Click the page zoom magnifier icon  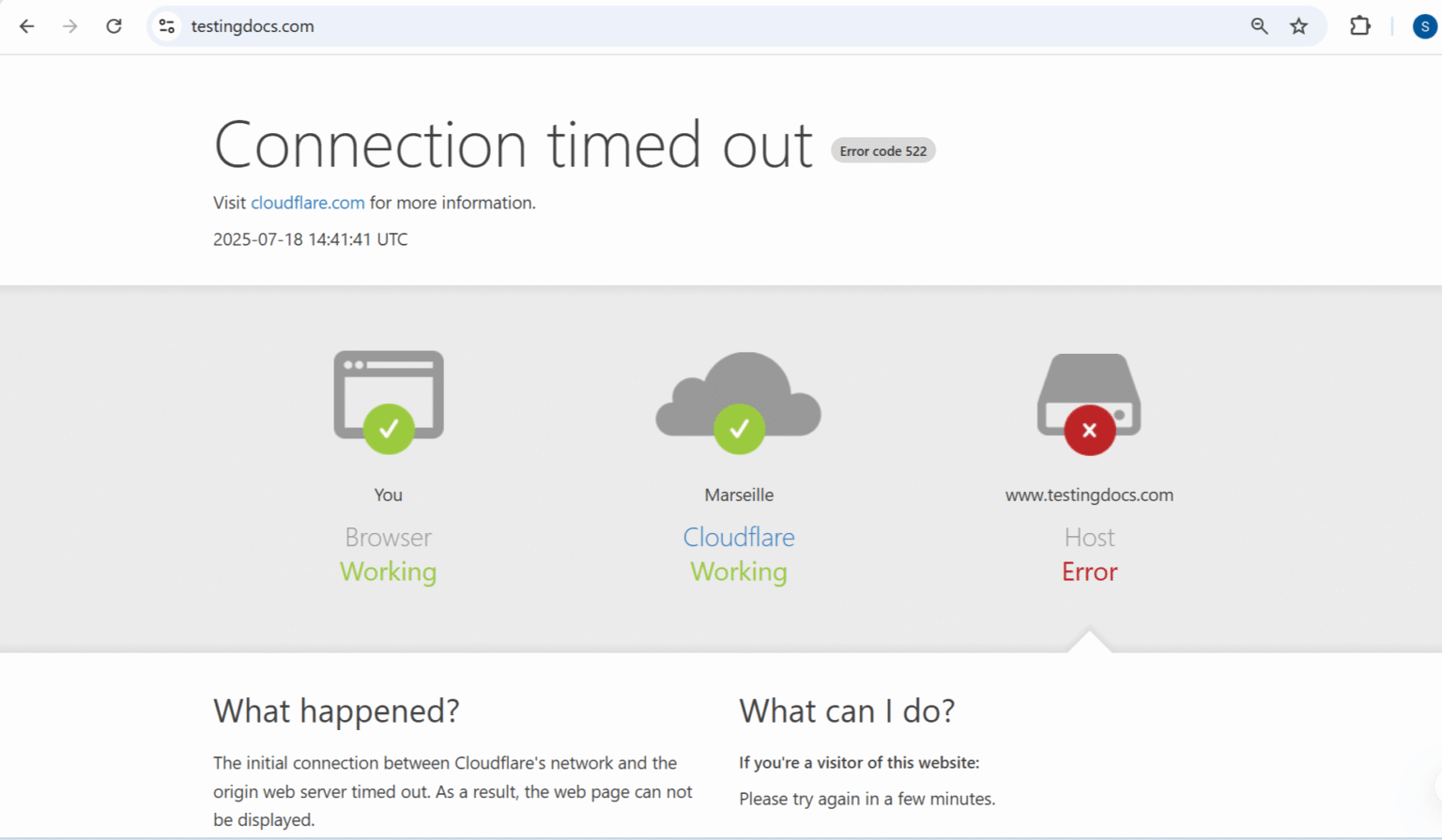click(1259, 26)
